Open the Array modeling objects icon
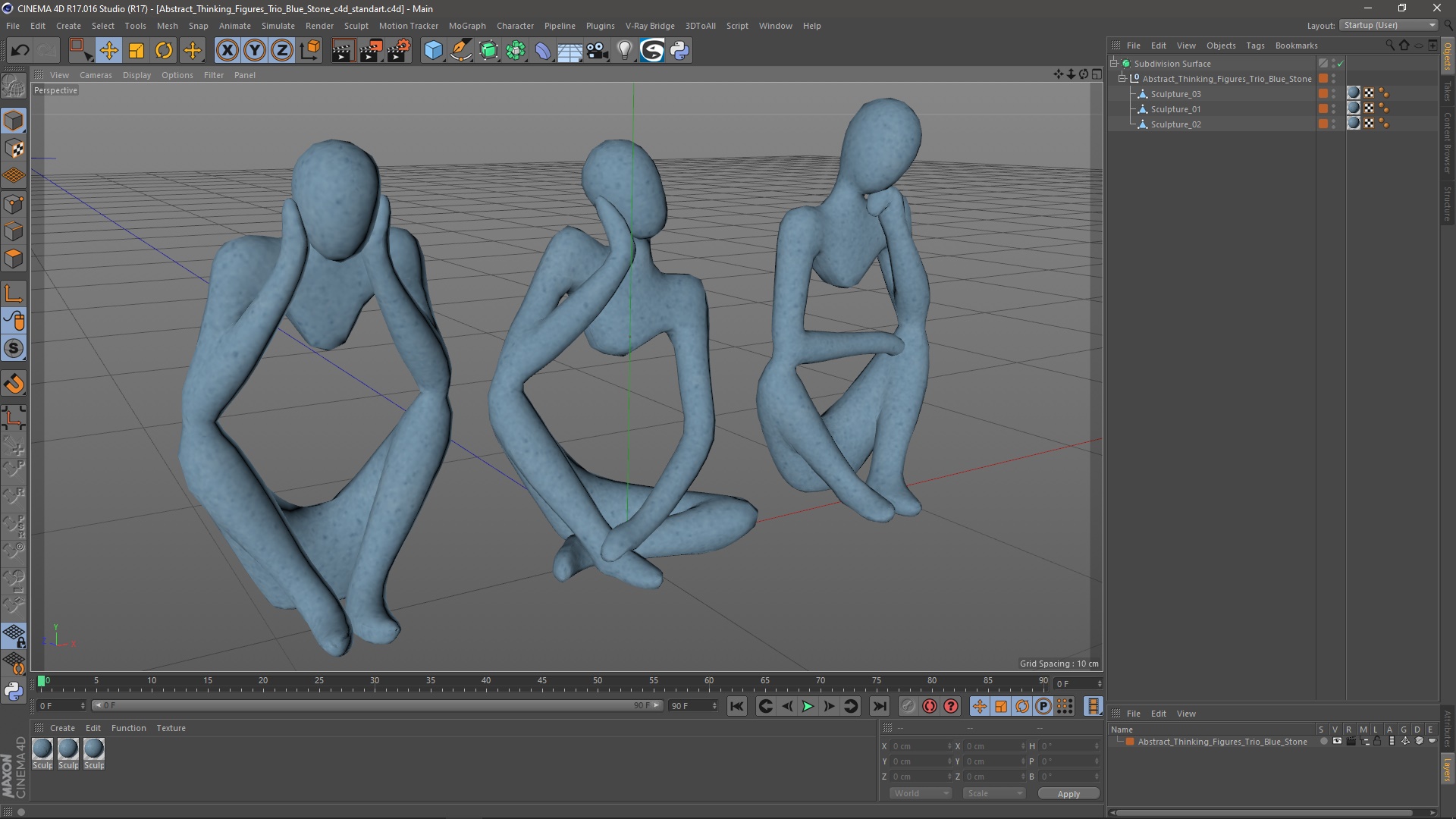This screenshot has width=1456, height=819. 516,51
